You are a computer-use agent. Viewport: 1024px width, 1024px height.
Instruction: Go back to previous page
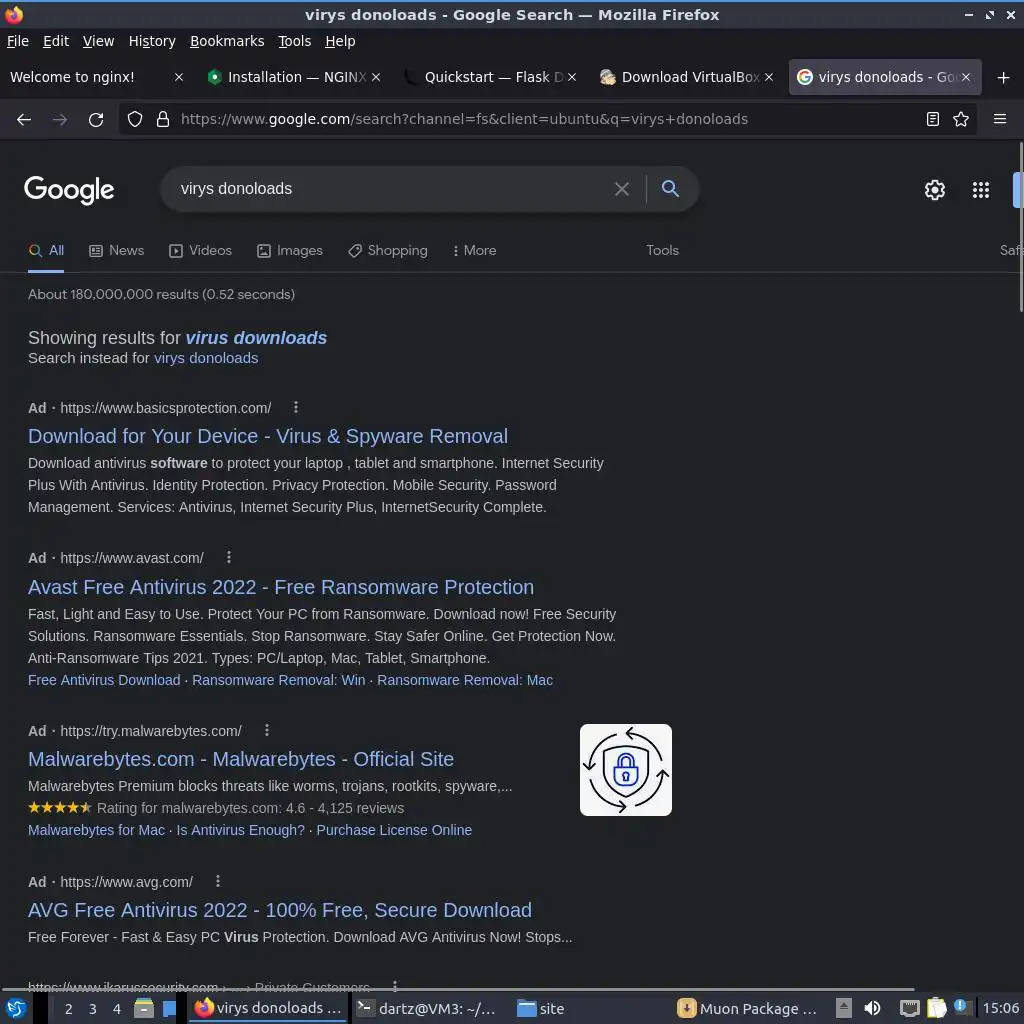[24, 119]
